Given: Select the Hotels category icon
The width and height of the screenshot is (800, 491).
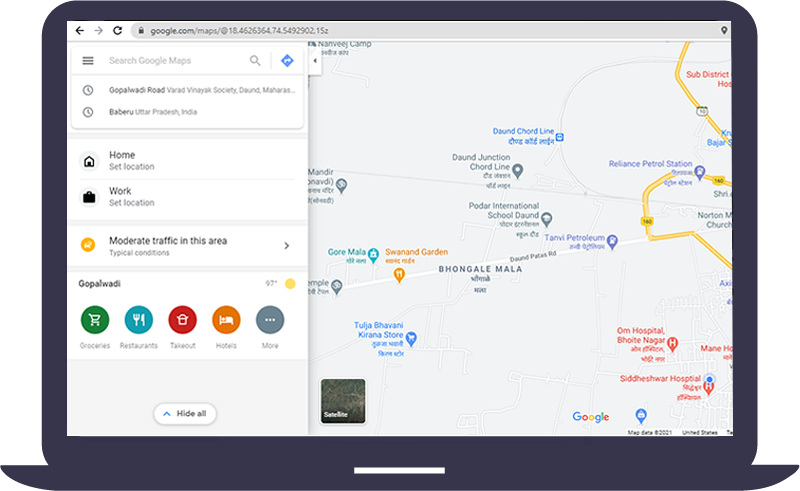Looking at the screenshot, I should point(226,320).
